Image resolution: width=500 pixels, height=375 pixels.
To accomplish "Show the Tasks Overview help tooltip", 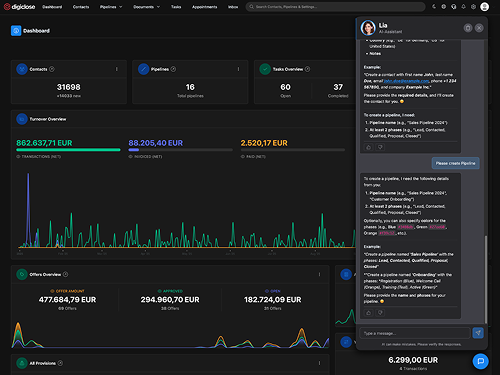I will click(x=307, y=69).
